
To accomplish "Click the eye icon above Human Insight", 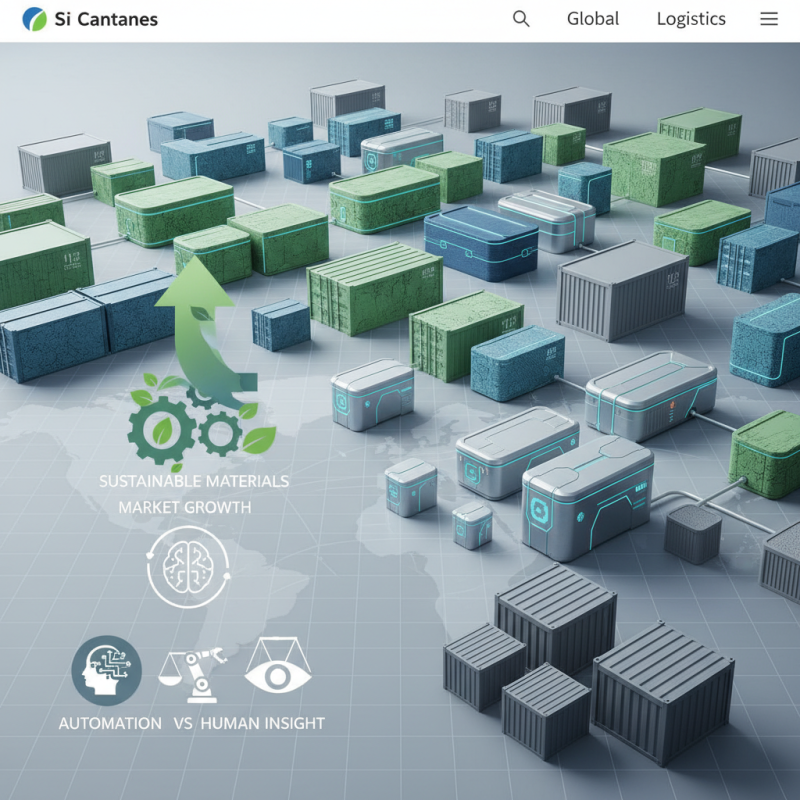I will click(x=278, y=672).
